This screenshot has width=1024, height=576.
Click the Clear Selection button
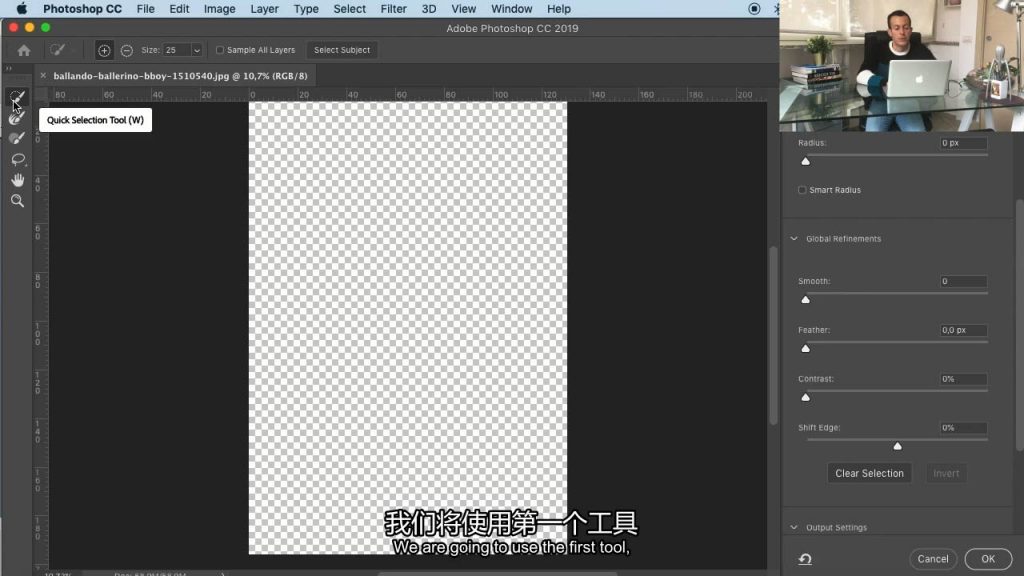[x=869, y=473]
